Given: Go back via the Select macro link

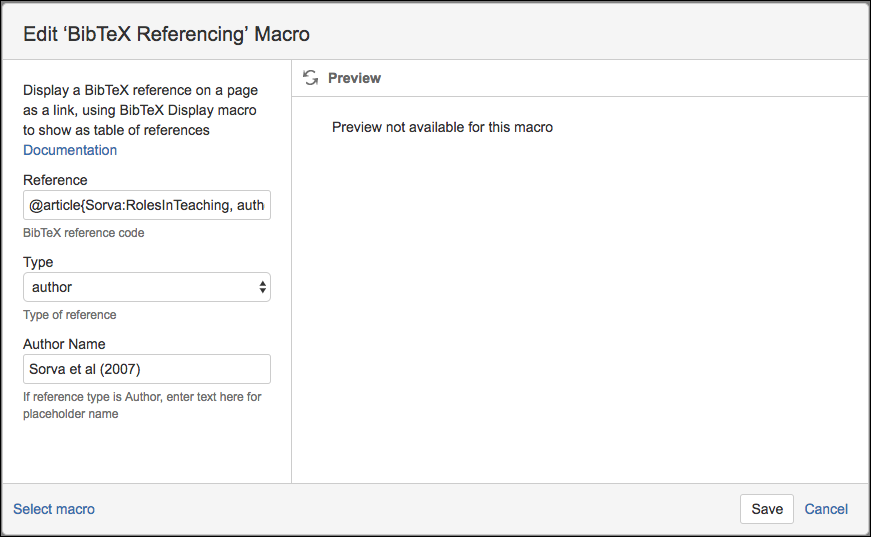Looking at the screenshot, I should [54, 509].
